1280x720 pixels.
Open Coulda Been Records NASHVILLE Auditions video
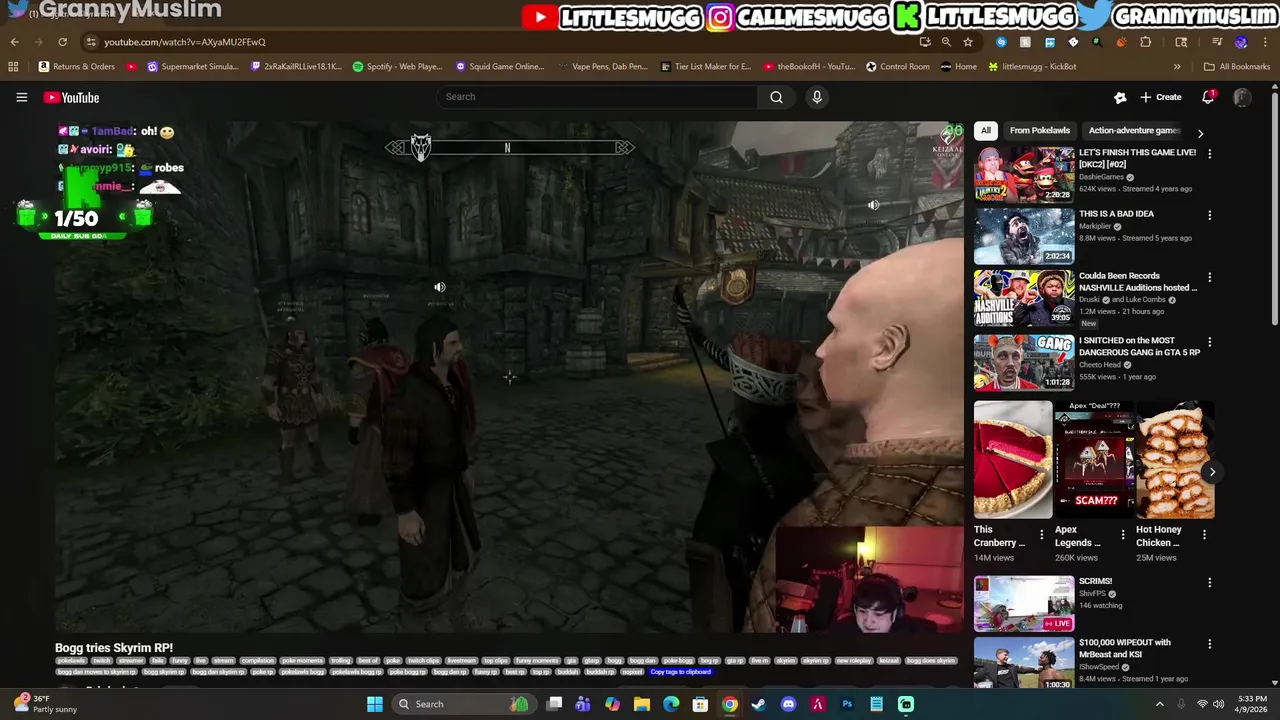(1024, 298)
